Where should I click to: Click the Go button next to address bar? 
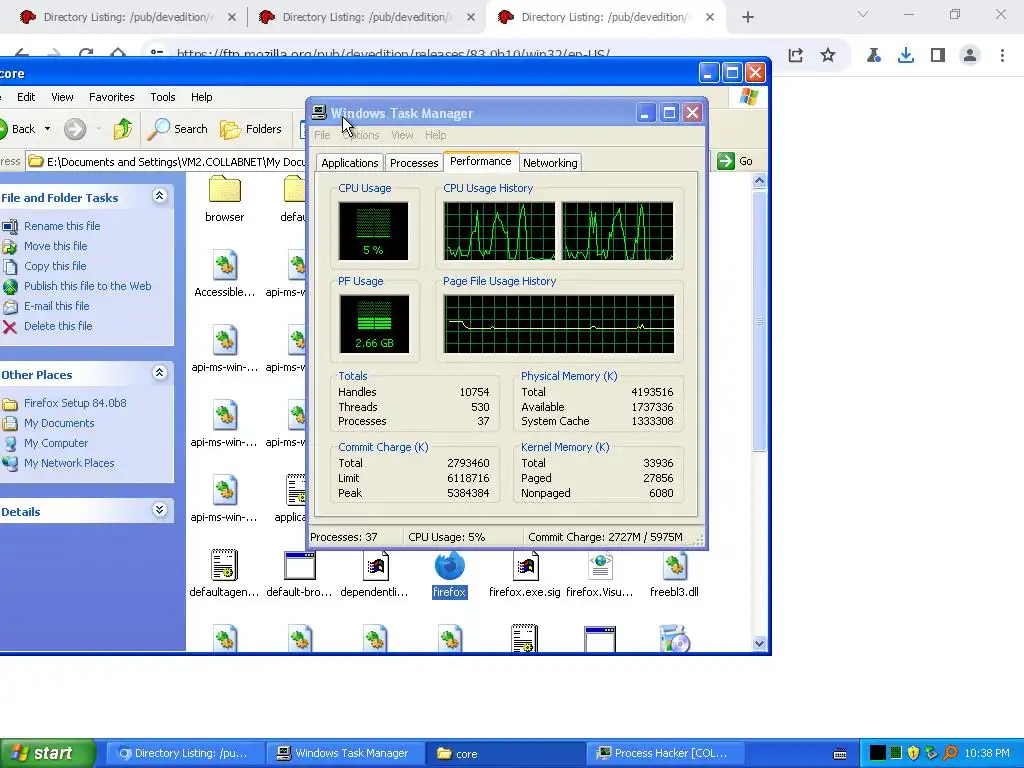pyautogui.click(x=735, y=161)
